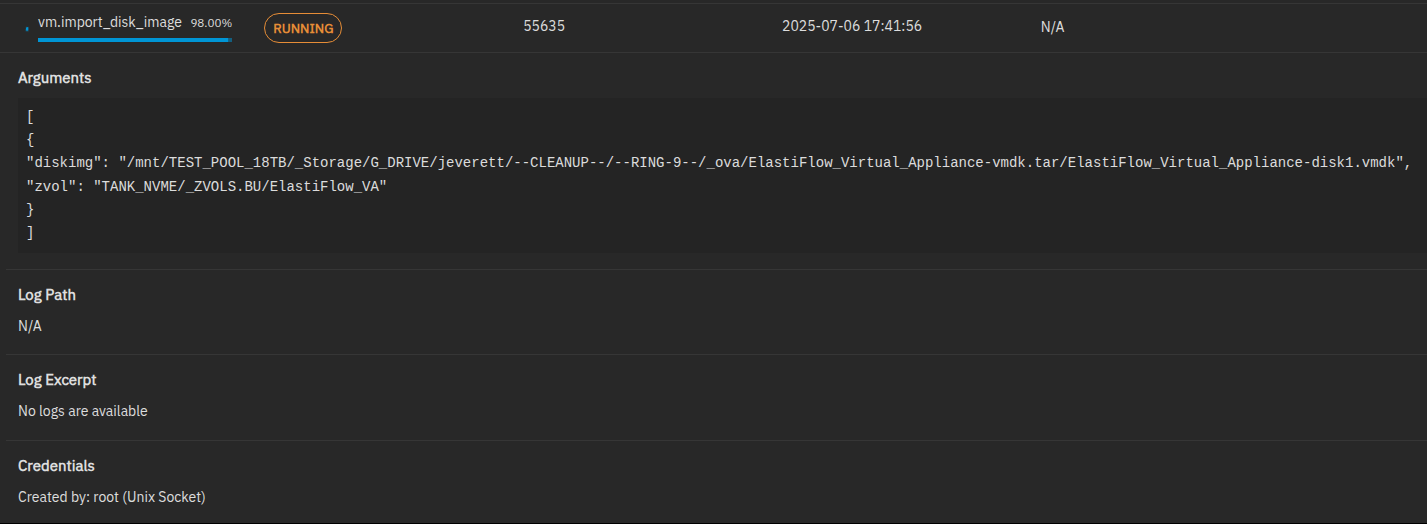Click the closing square bracket in arguments
Image resolution: width=1427 pixels, height=524 pixels.
30,232
